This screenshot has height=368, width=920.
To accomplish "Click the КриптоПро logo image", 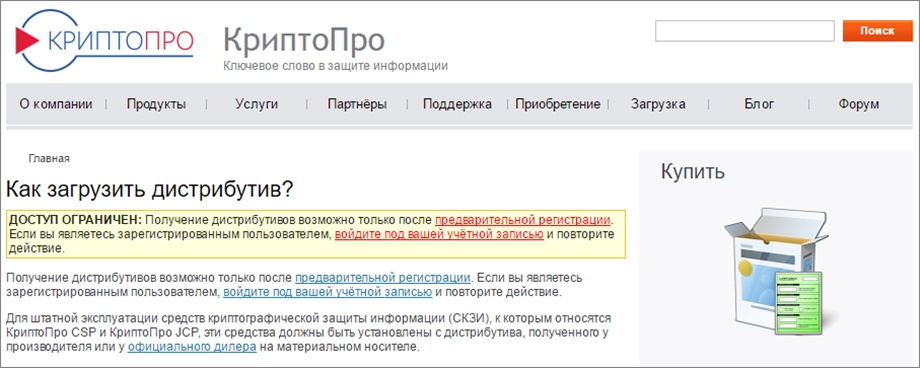I will click(104, 40).
